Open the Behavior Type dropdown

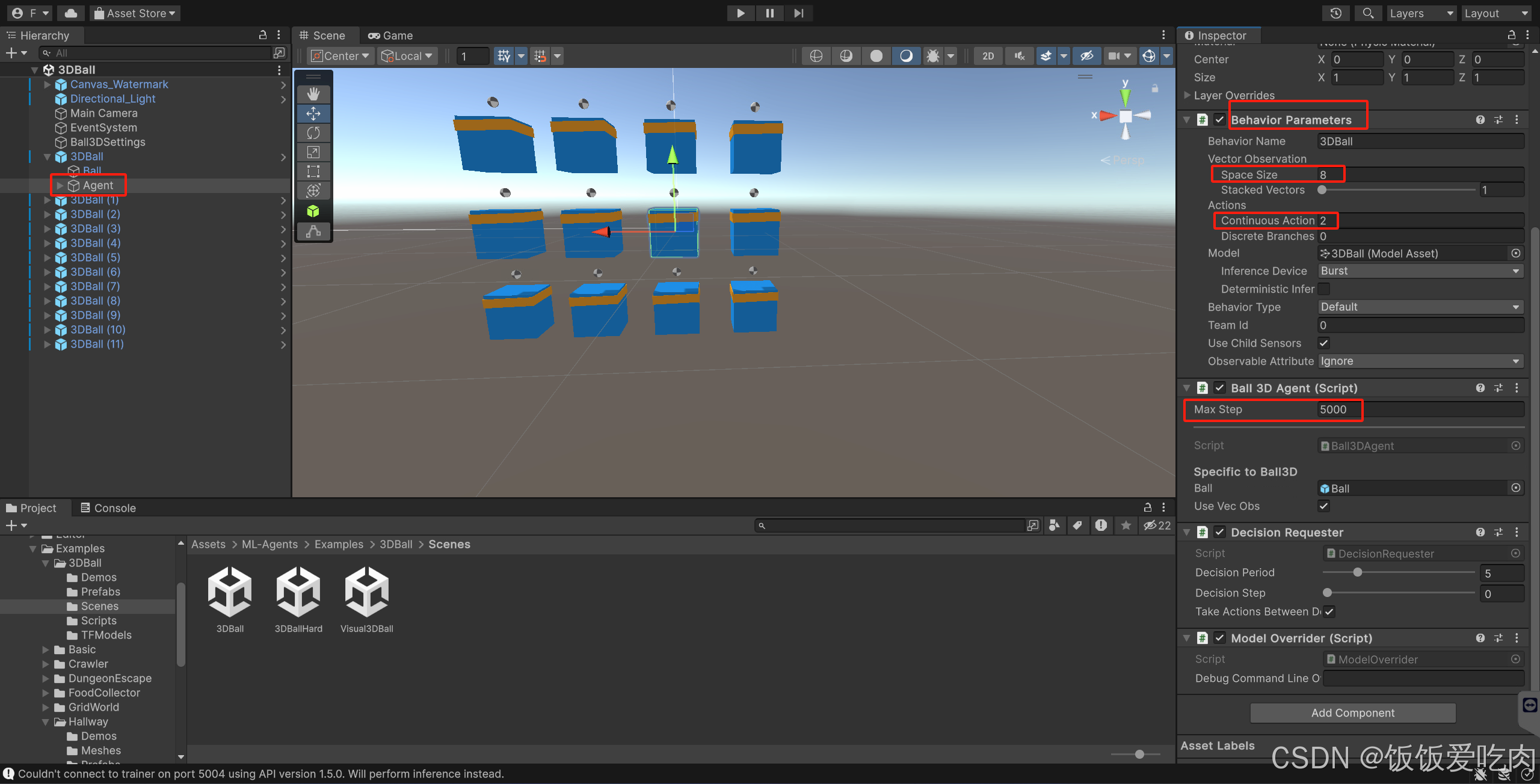point(1420,307)
